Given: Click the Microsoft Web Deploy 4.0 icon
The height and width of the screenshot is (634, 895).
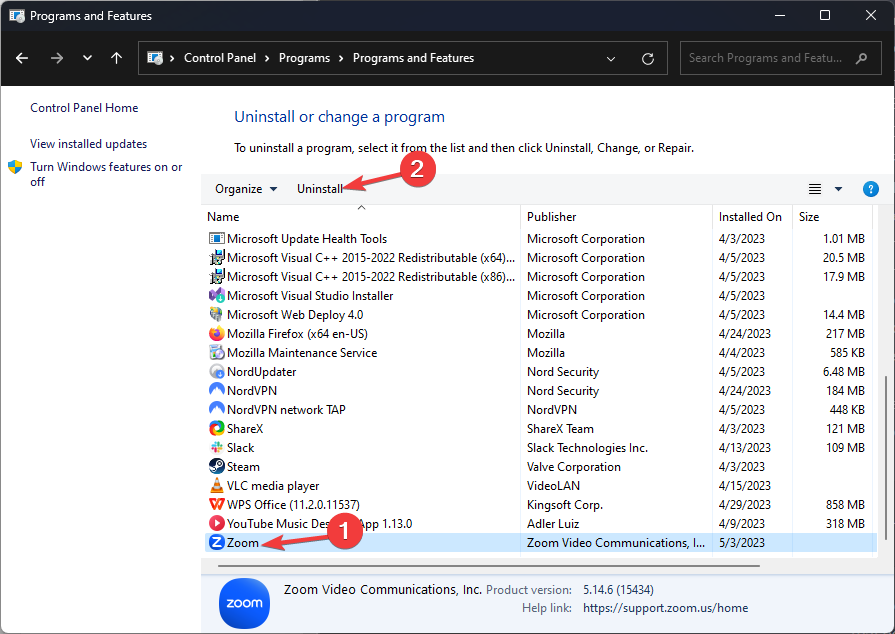Looking at the screenshot, I should (216, 314).
